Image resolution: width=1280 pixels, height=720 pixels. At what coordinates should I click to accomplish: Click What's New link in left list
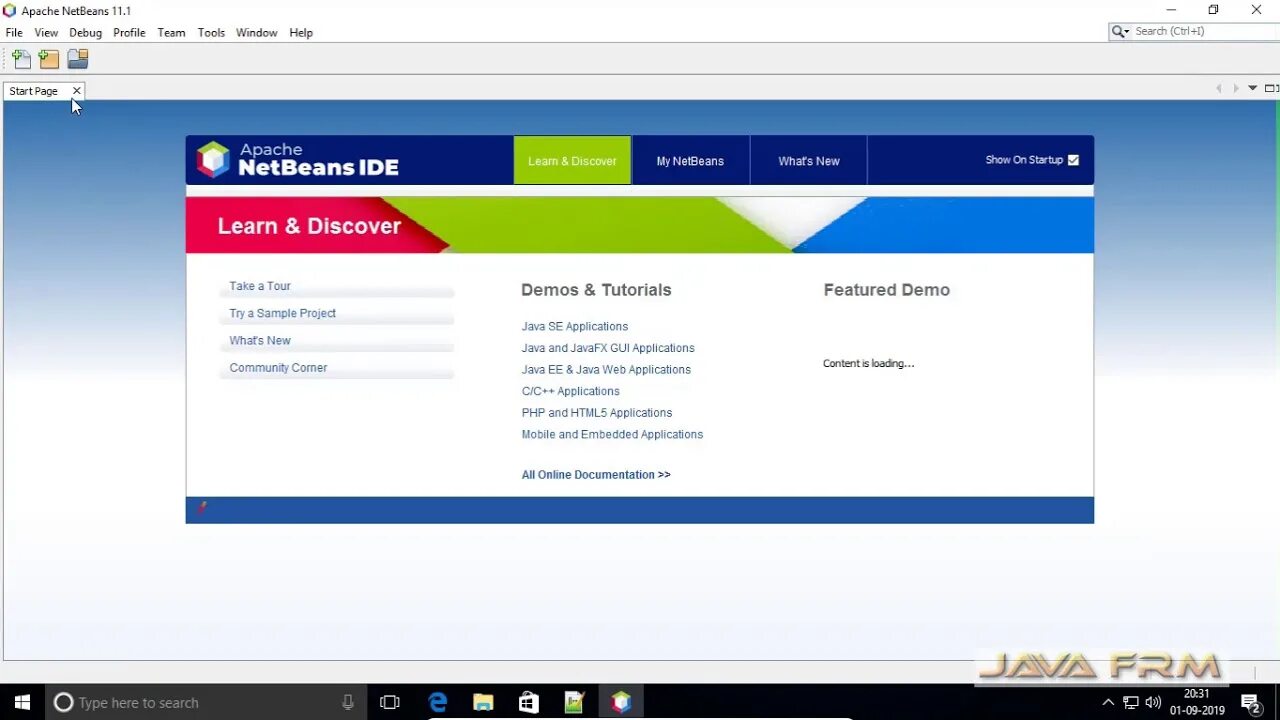(x=260, y=340)
